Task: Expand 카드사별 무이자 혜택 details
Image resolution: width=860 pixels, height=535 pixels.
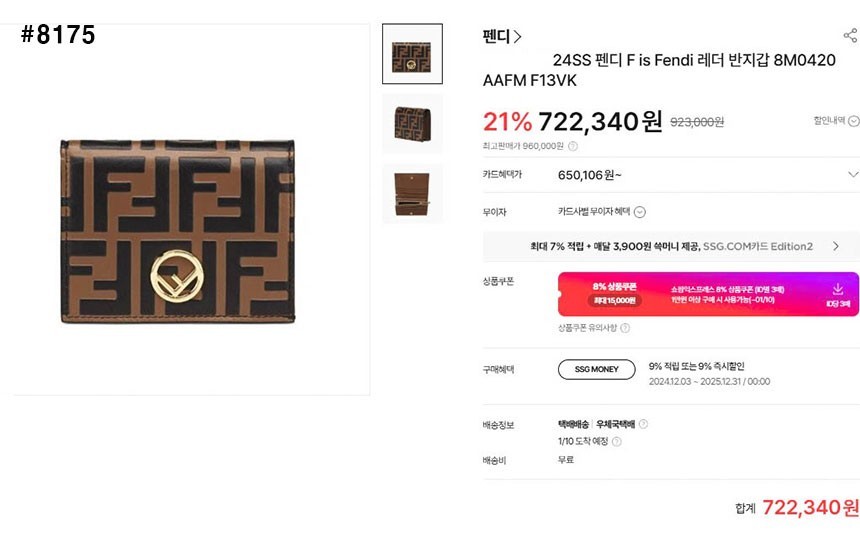Action: point(640,212)
